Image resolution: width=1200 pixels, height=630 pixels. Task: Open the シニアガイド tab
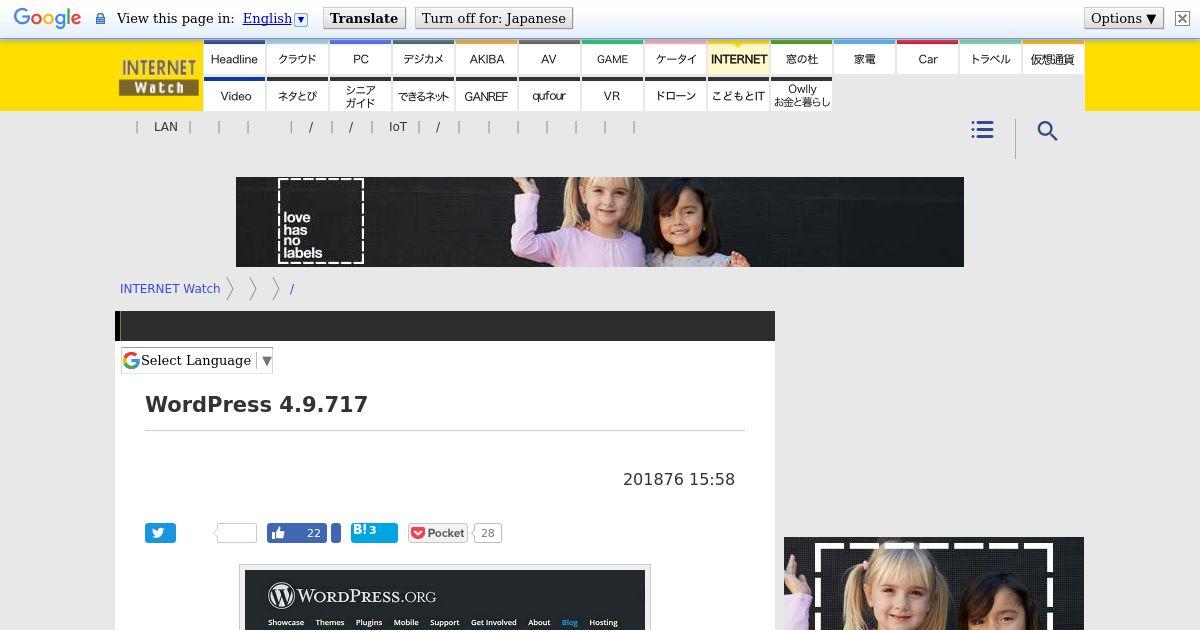tap(360, 95)
